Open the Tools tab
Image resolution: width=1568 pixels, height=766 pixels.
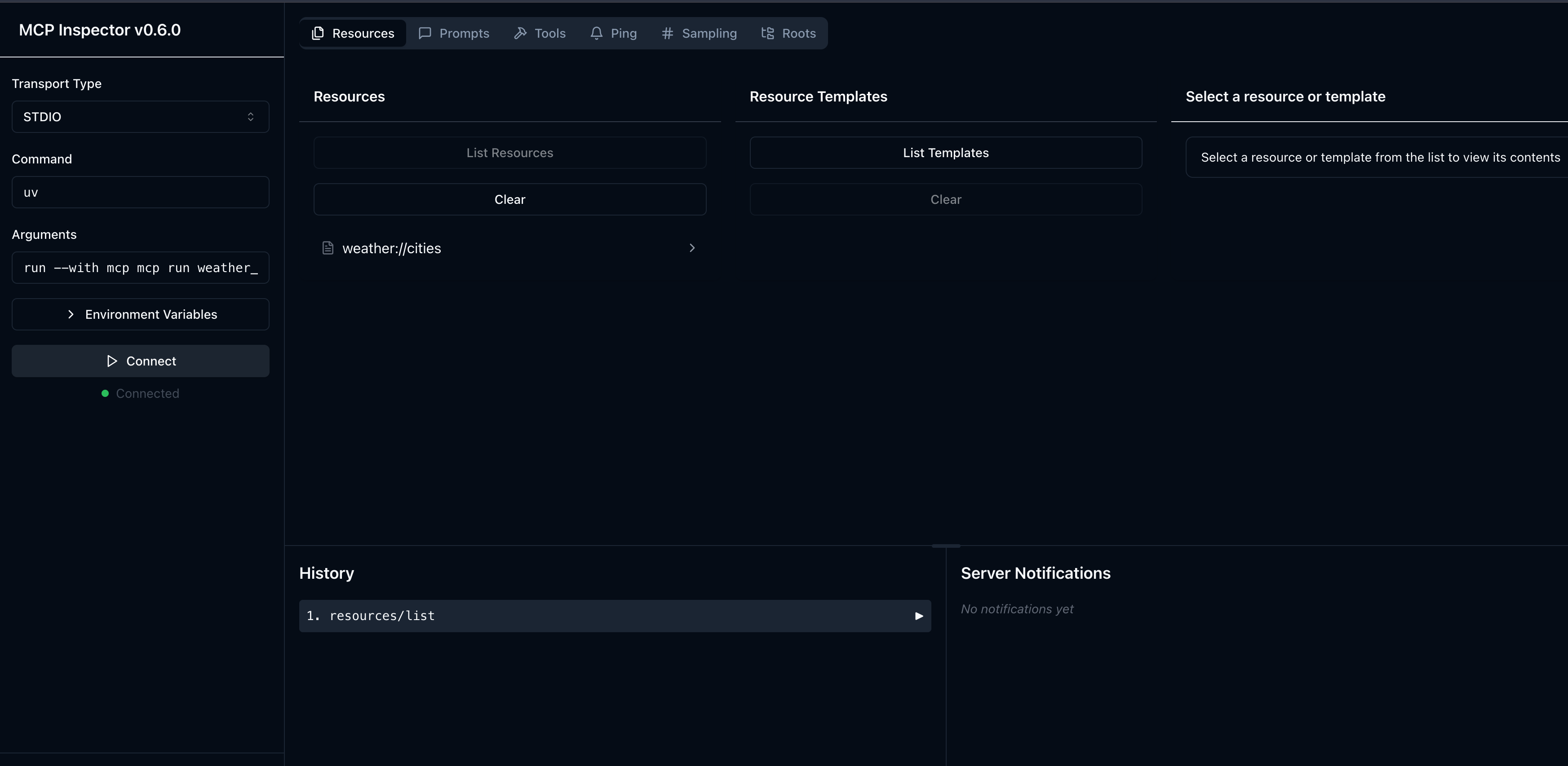coord(540,34)
